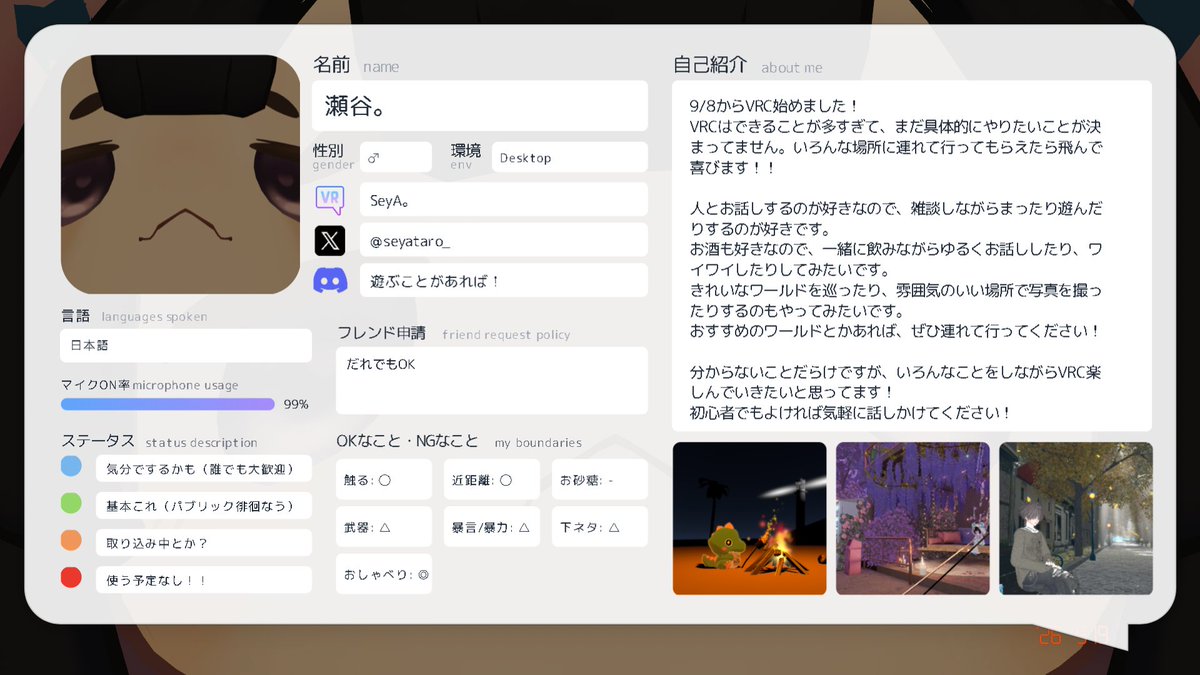Click status text 気分でするかも（誰でも大歓迎）

coord(204,469)
